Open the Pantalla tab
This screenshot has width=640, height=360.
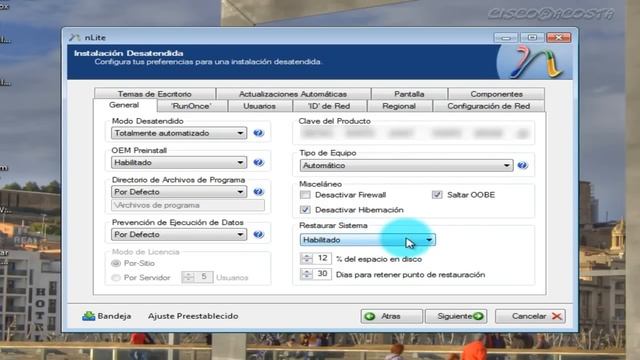pyautogui.click(x=409, y=94)
